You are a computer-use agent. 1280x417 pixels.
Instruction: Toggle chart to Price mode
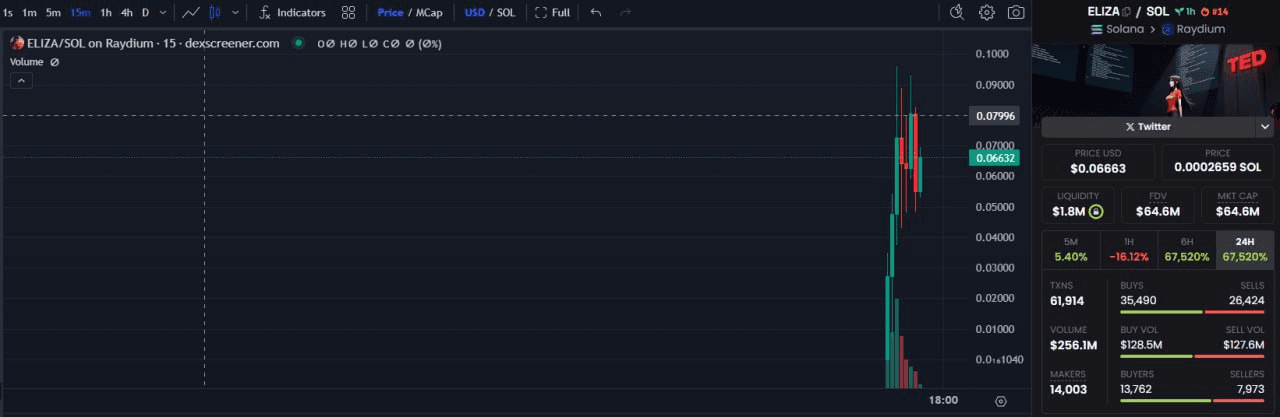pyautogui.click(x=390, y=13)
